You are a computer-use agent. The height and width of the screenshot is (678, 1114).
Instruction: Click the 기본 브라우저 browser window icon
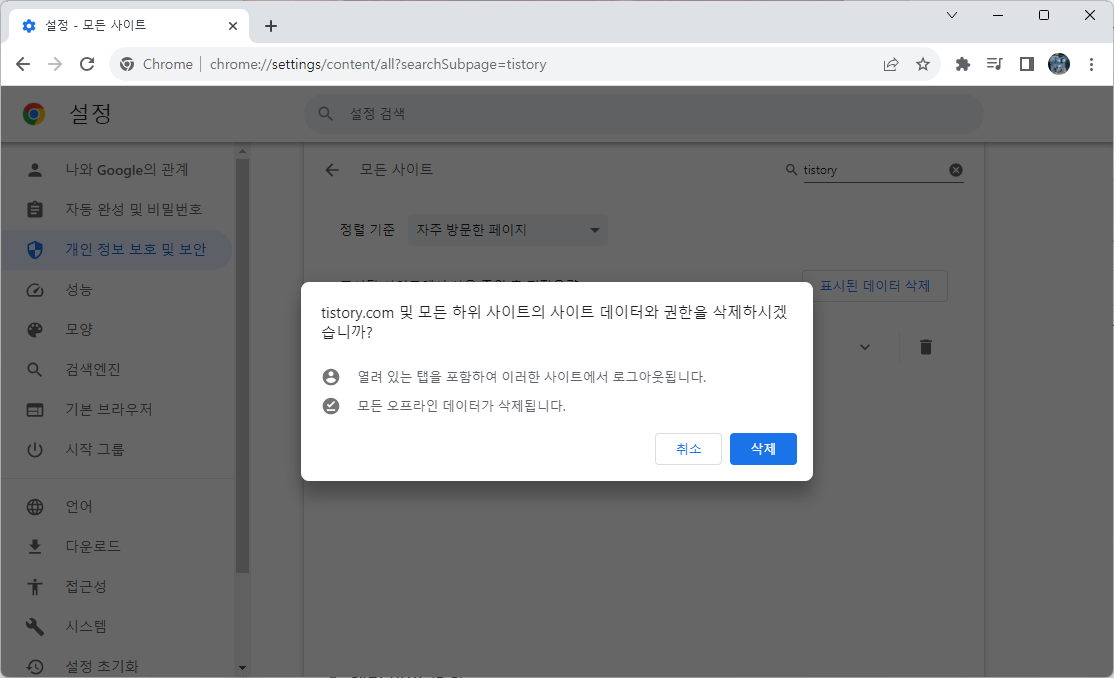click(x=35, y=410)
